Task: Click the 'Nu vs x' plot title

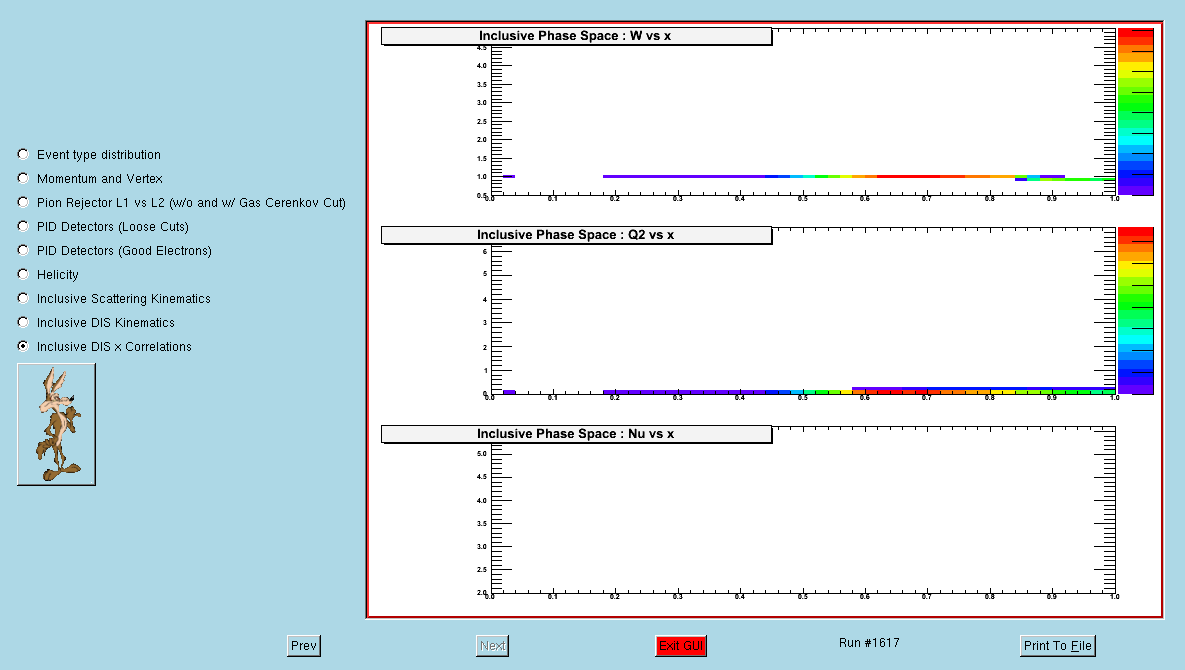Action: click(577, 434)
